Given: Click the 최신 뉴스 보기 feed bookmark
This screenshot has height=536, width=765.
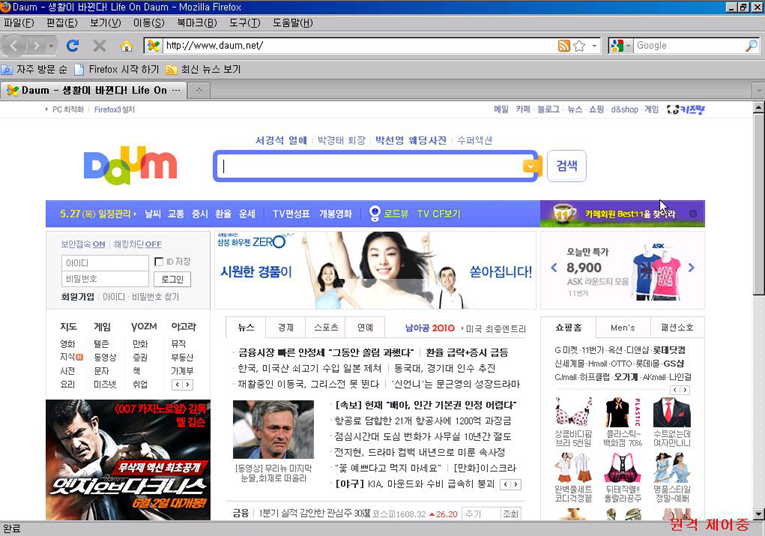Looking at the screenshot, I should pos(204,70).
